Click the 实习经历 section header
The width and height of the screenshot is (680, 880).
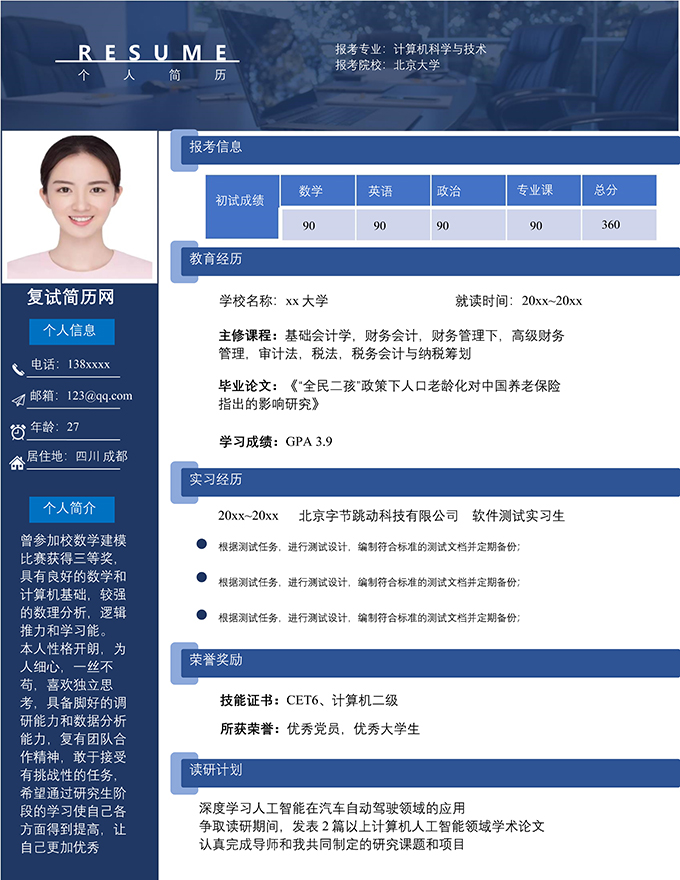click(430, 482)
